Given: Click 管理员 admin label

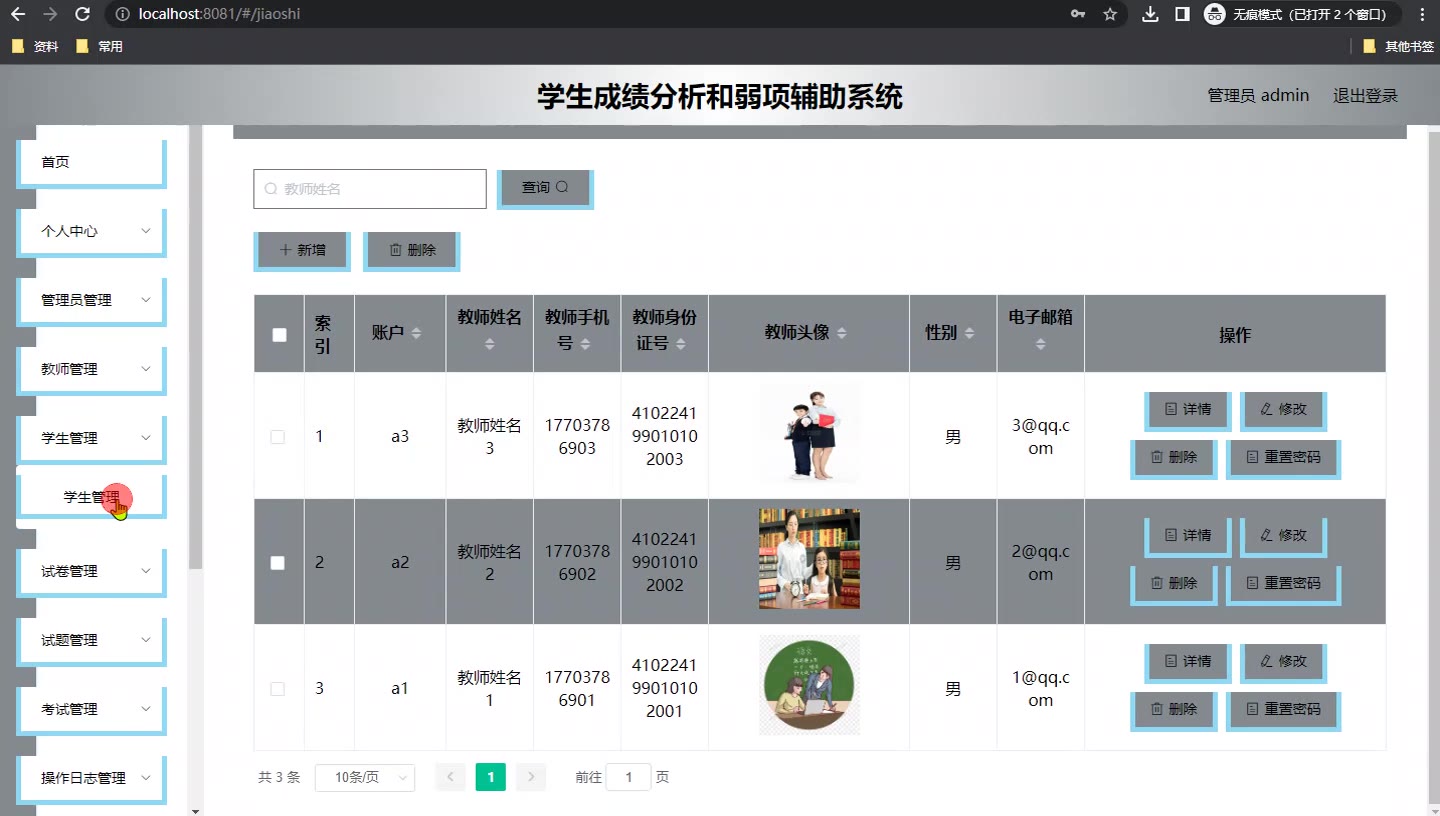Looking at the screenshot, I should pyautogui.click(x=1258, y=96).
